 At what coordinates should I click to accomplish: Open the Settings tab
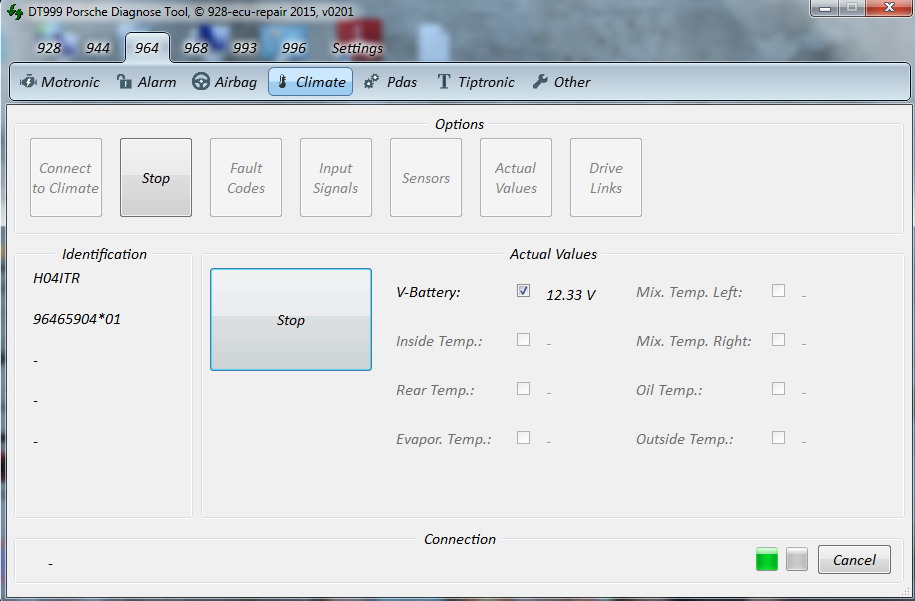[357, 48]
